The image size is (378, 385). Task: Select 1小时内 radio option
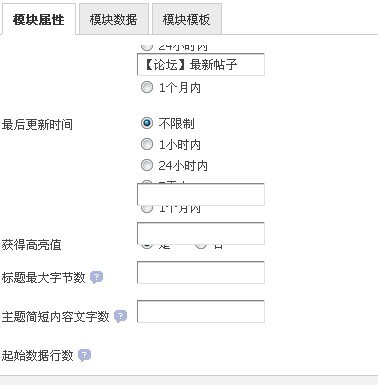[147, 144]
